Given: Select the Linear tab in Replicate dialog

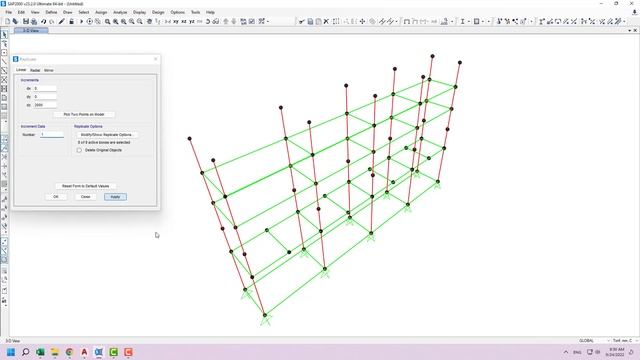Looking at the screenshot, I should click(x=21, y=70).
